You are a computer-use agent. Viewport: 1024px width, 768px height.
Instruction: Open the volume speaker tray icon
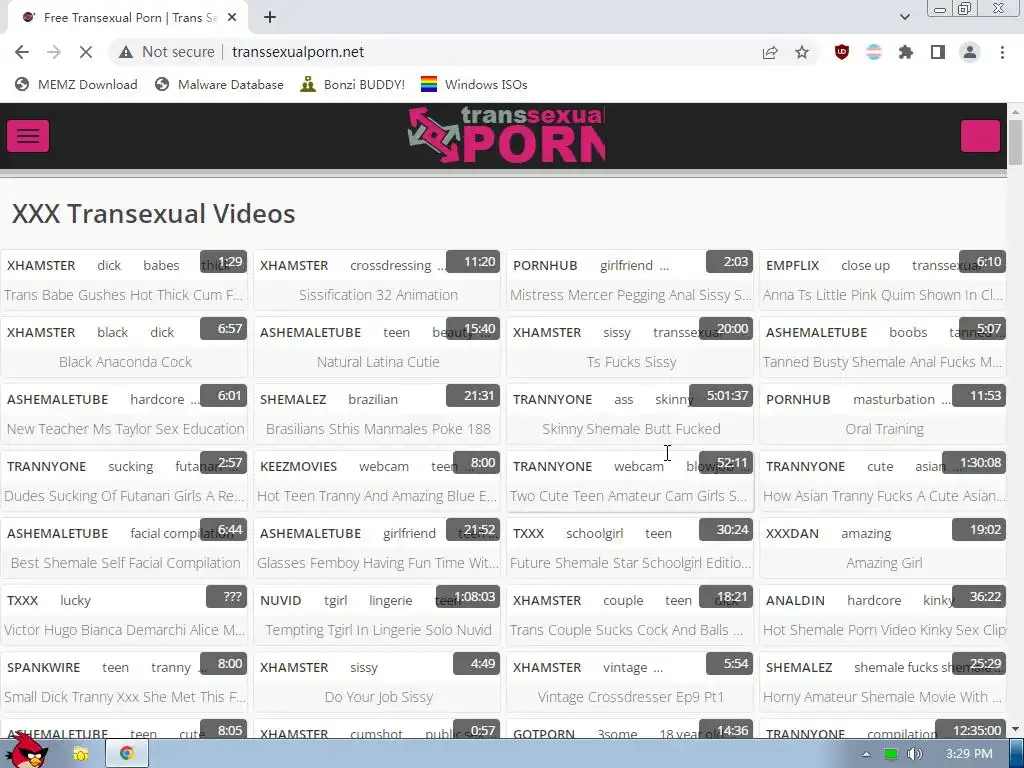(914, 754)
